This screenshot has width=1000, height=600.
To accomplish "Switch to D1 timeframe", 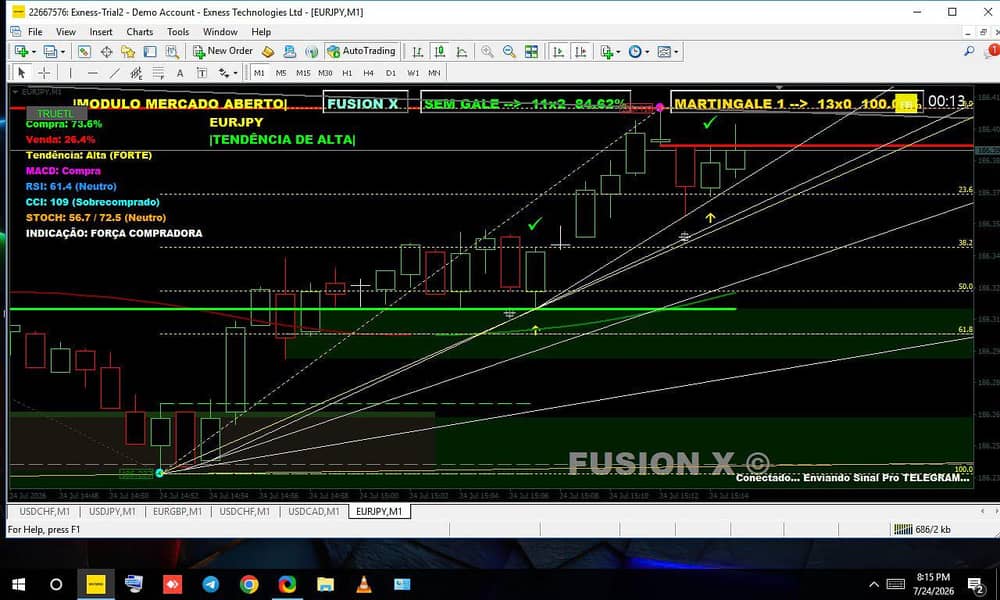I will (x=391, y=73).
